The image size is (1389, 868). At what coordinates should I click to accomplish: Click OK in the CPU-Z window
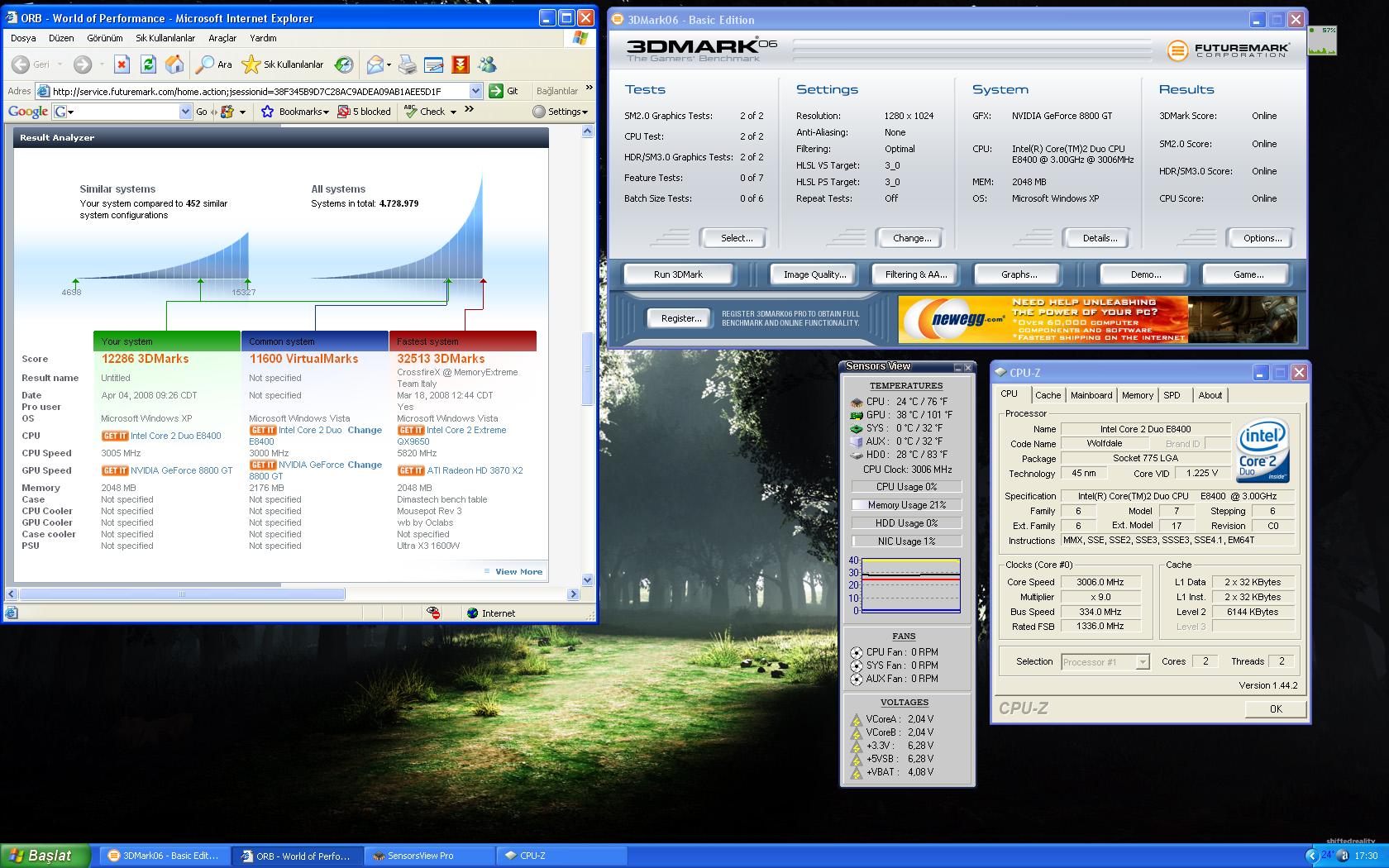click(1276, 708)
